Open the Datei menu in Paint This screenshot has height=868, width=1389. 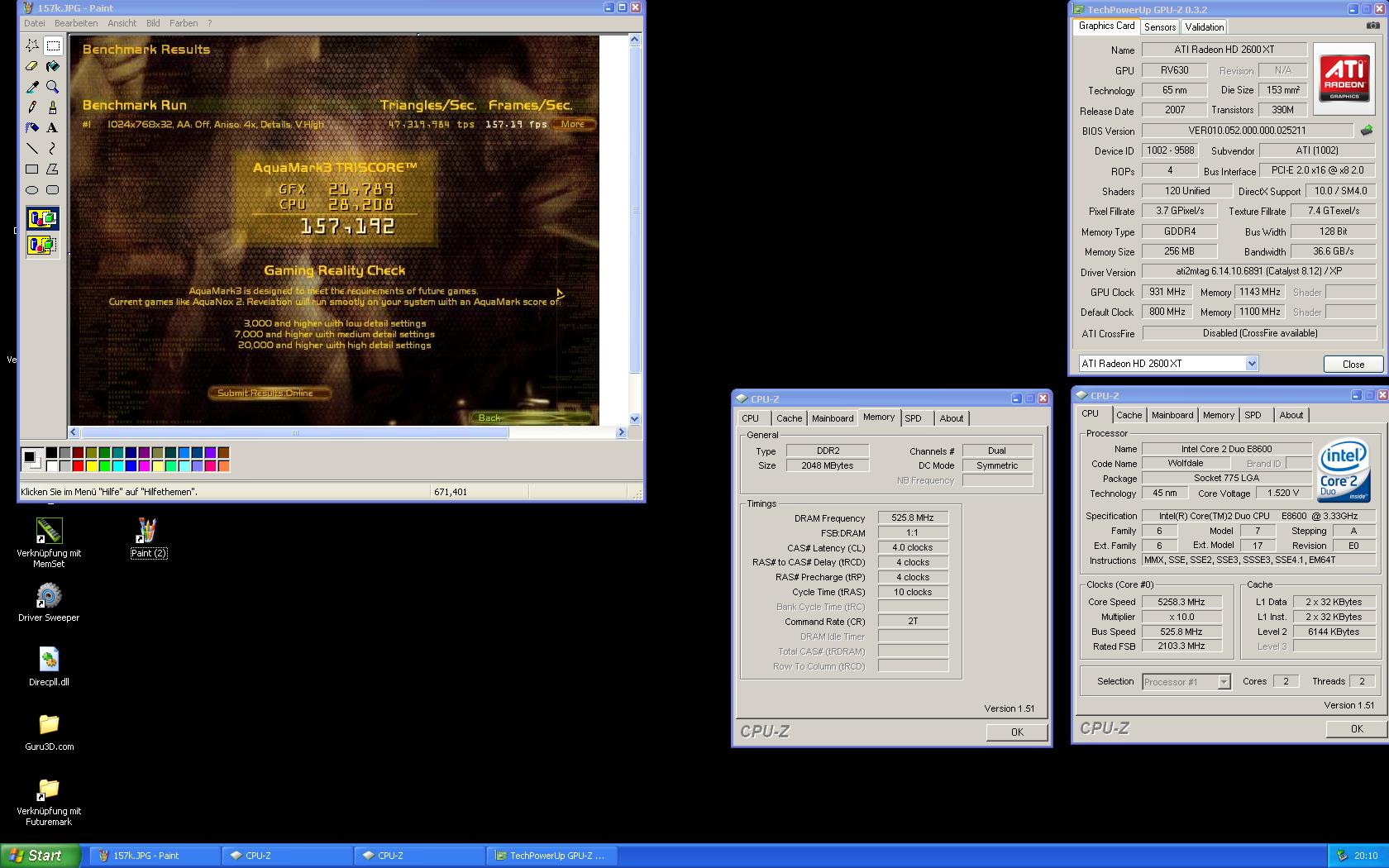point(35,23)
